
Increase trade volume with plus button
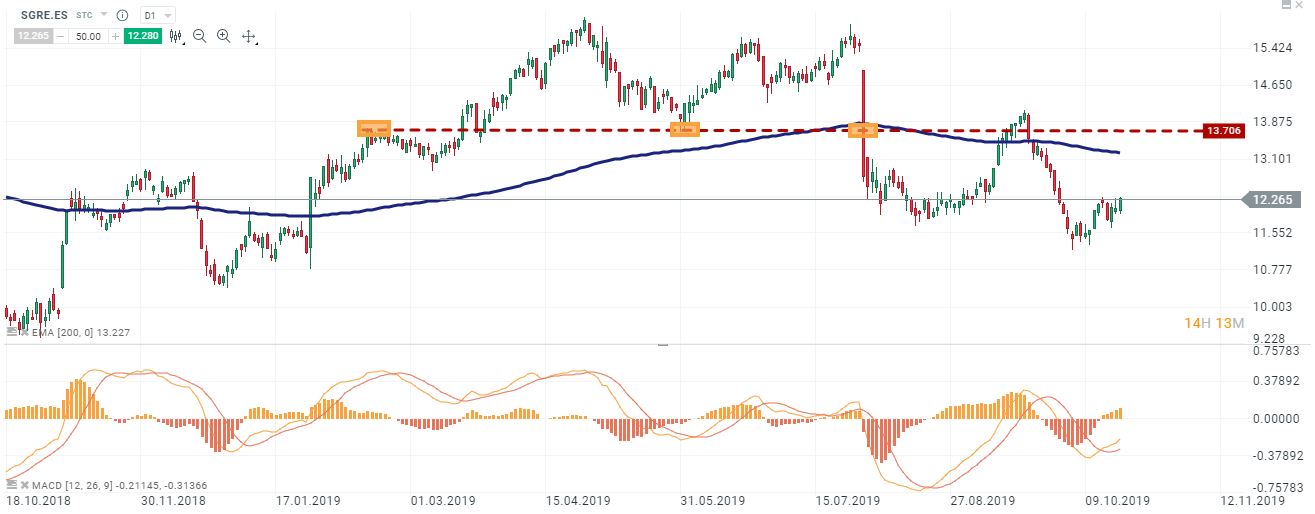[115, 36]
